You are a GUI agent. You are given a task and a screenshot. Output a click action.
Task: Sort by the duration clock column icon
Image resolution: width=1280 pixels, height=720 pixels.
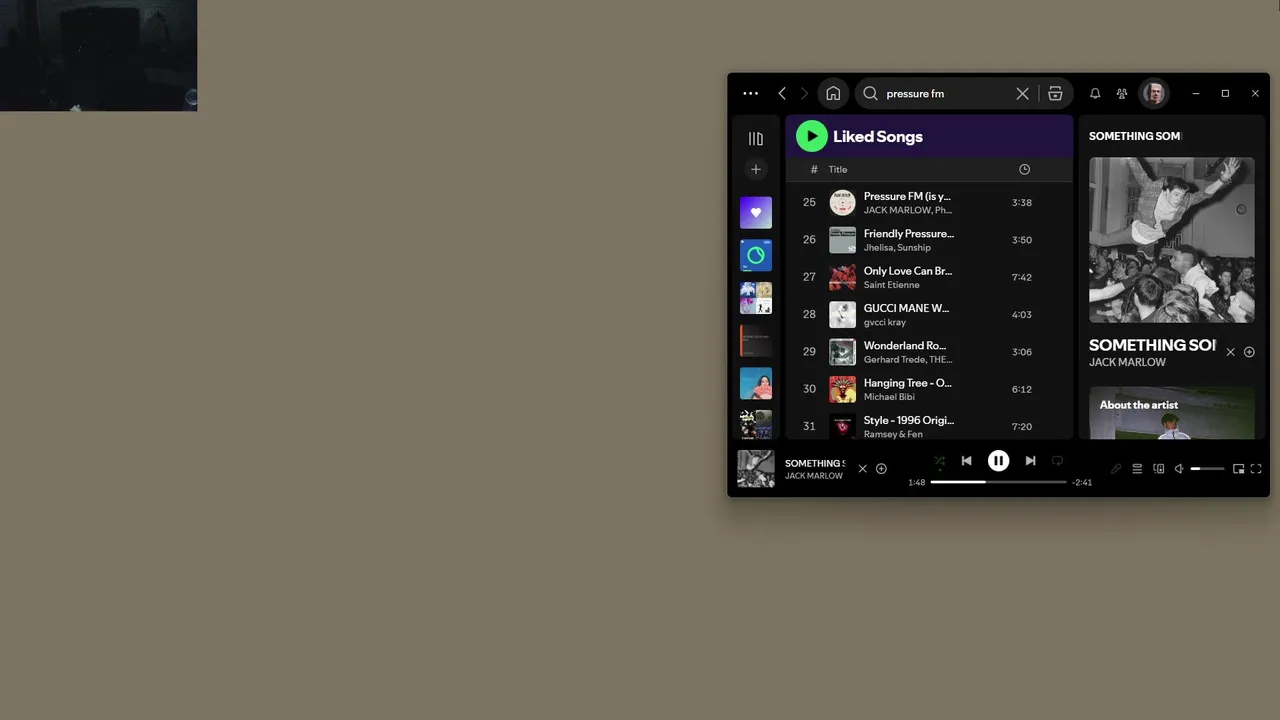click(x=1024, y=169)
